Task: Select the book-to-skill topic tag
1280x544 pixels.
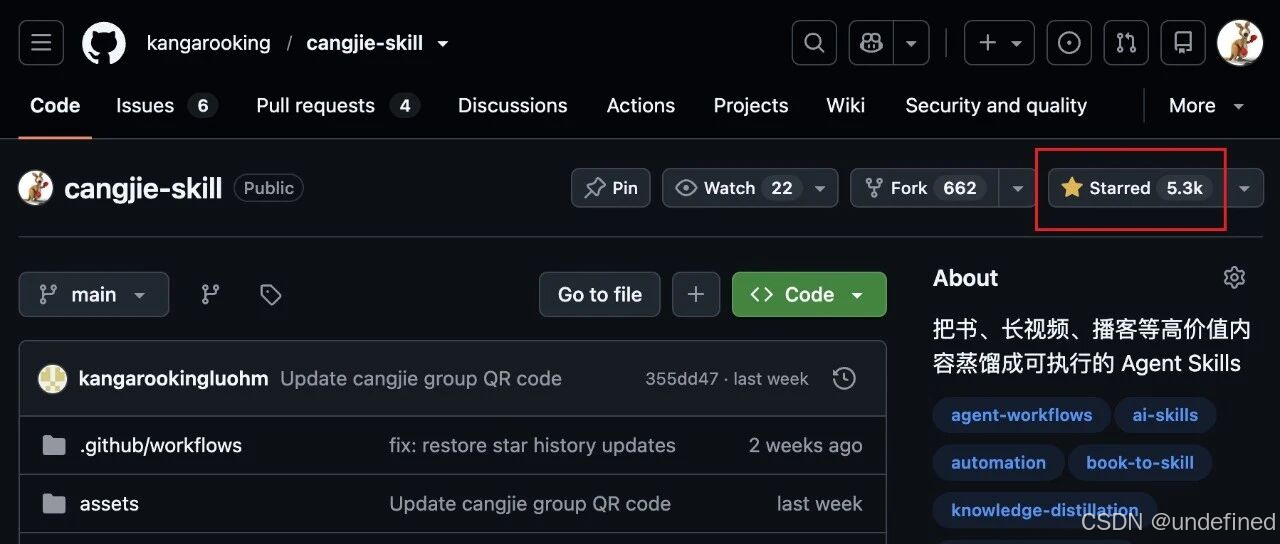Action: point(1139,463)
